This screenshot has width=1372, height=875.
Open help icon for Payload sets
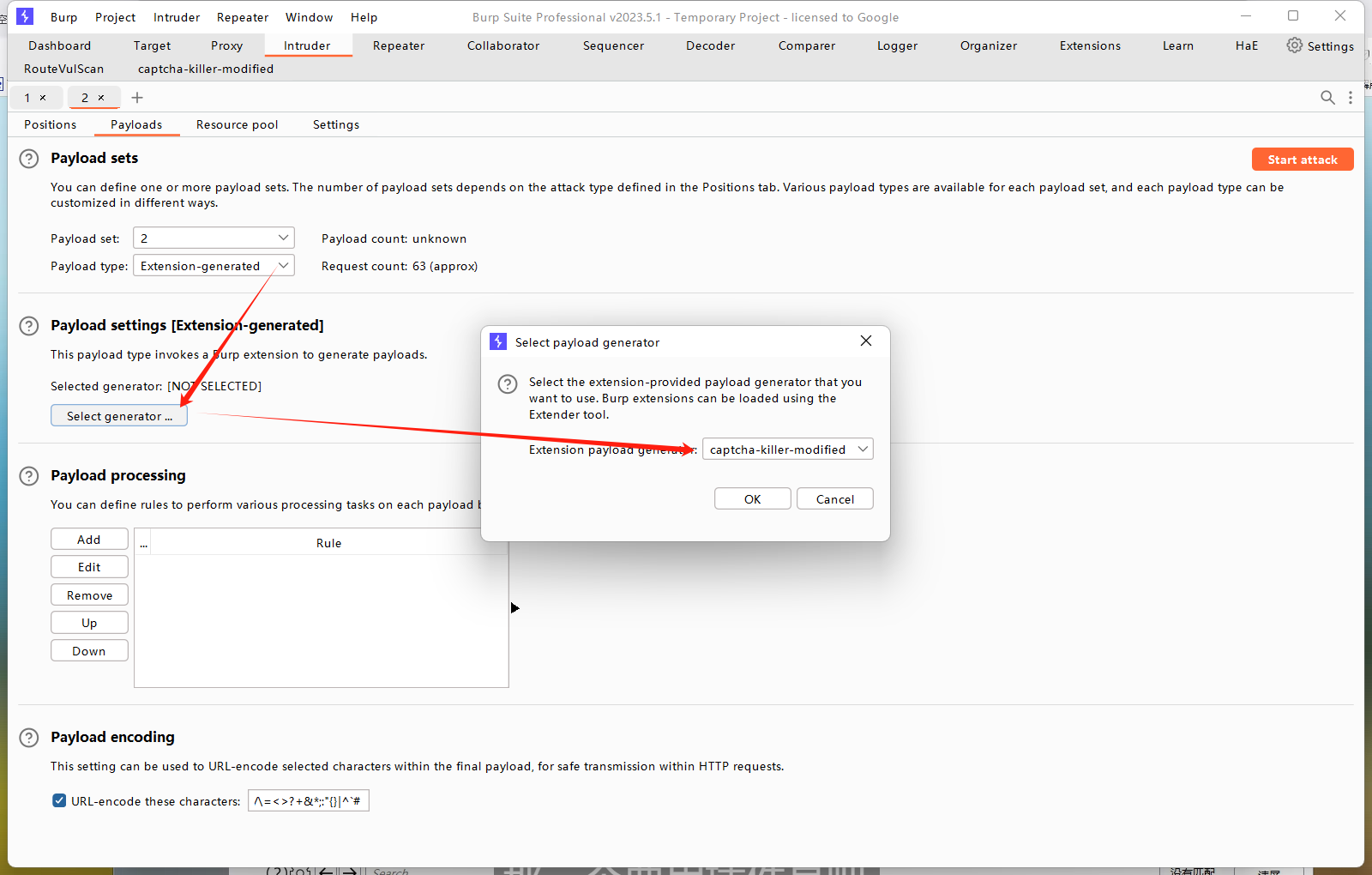pyautogui.click(x=29, y=159)
